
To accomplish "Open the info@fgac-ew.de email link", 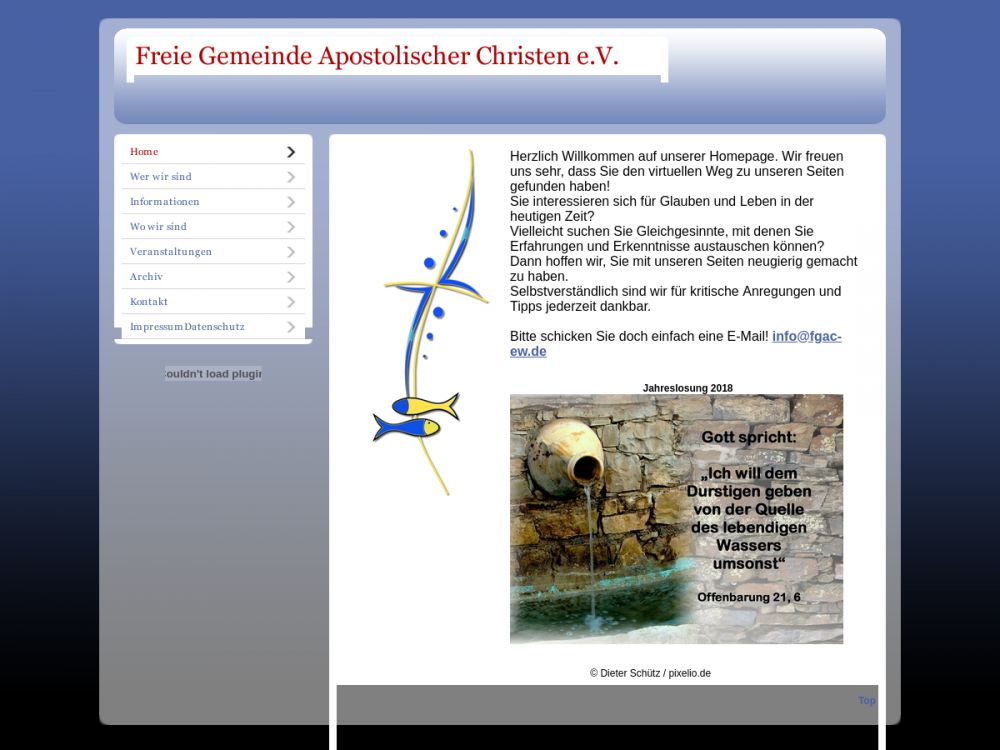I will coord(805,337).
